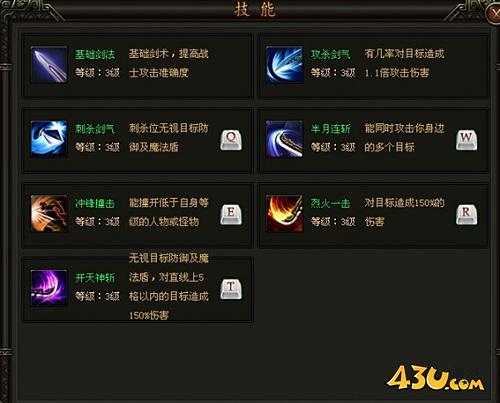Click the T hotkey for 开天神斩

click(x=231, y=289)
